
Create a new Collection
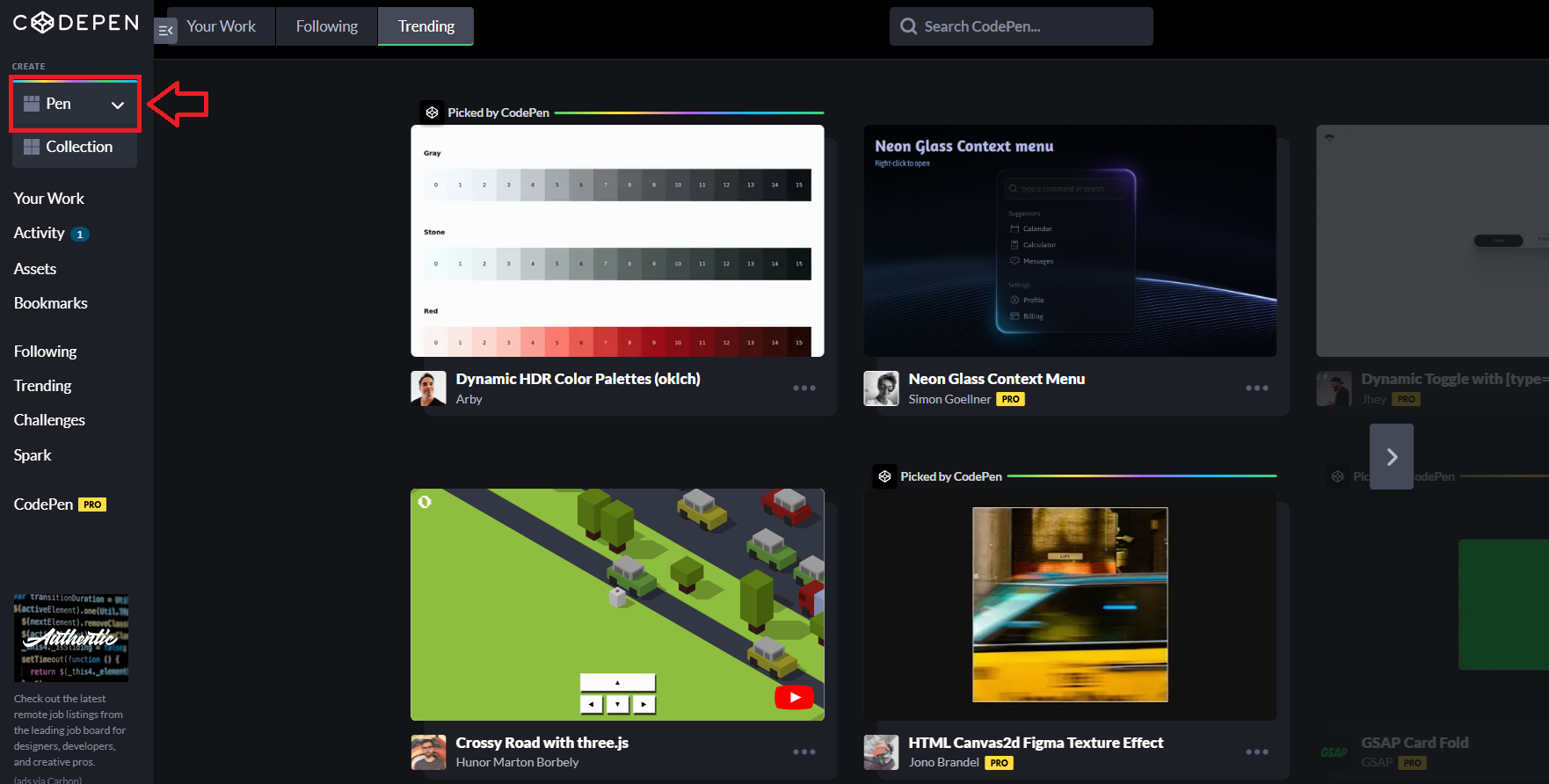75,147
